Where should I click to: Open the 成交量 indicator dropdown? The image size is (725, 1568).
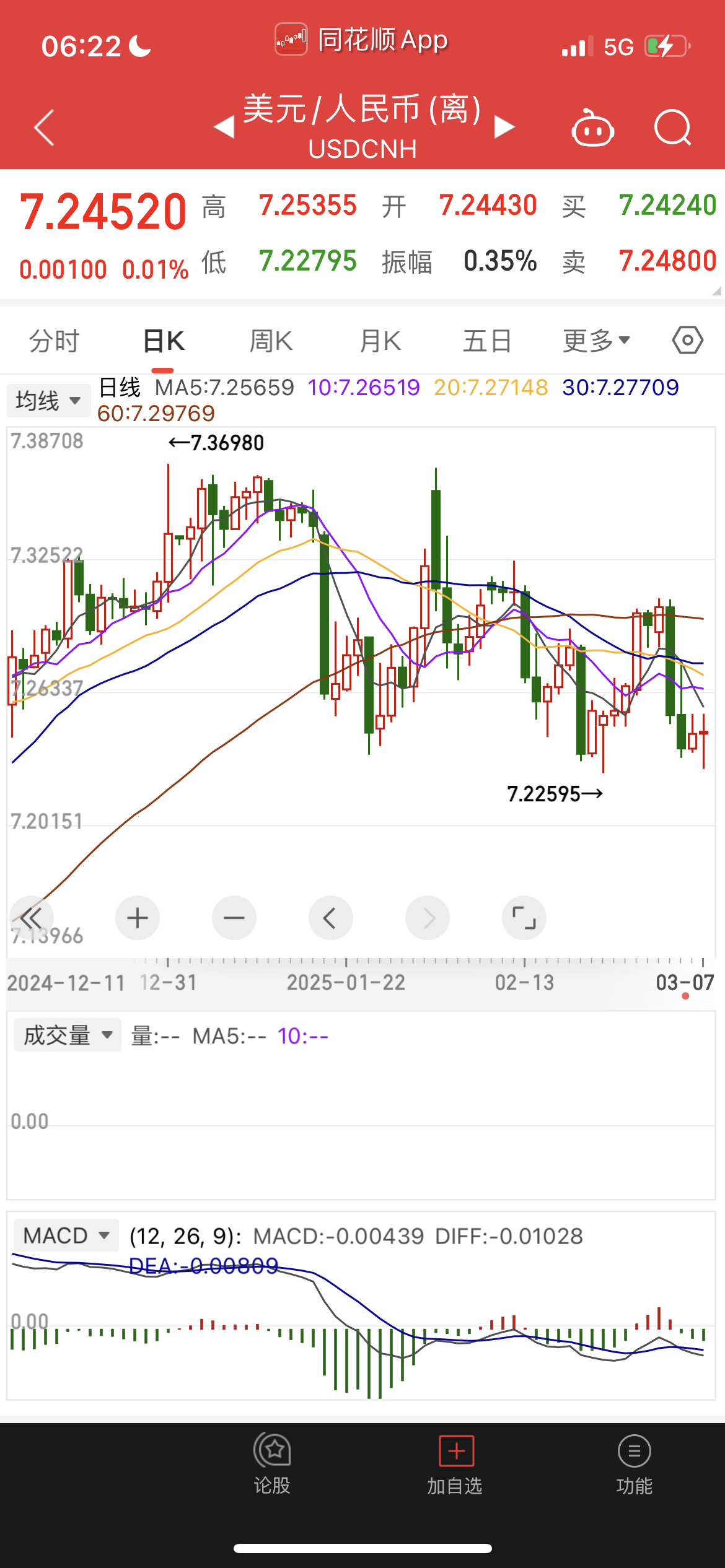68,1035
